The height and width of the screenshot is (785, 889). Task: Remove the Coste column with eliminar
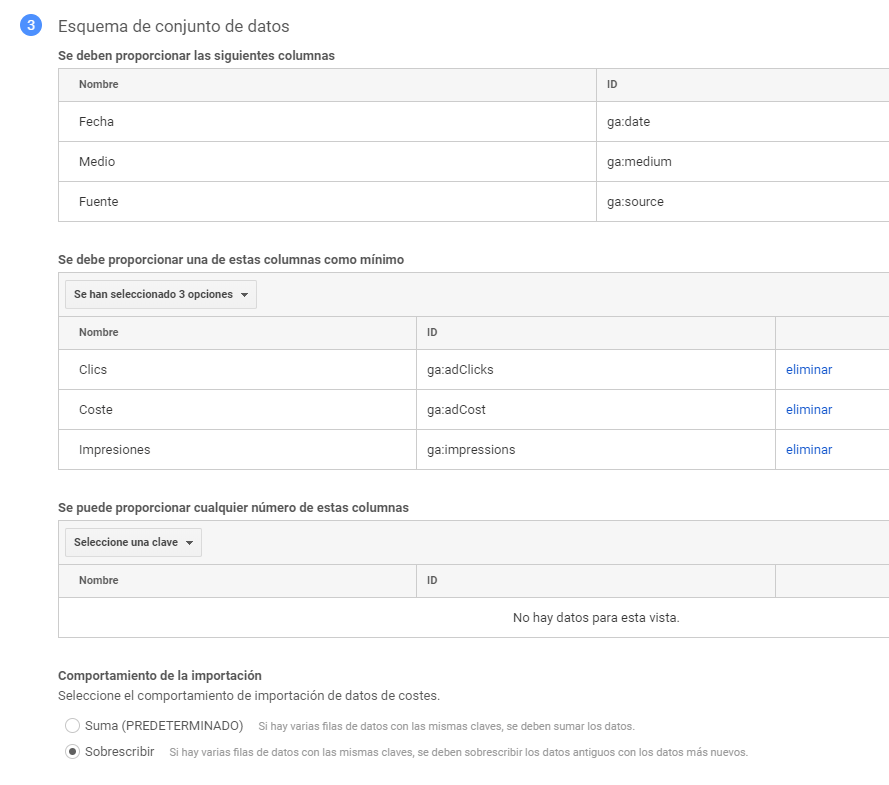pos(808,410)
